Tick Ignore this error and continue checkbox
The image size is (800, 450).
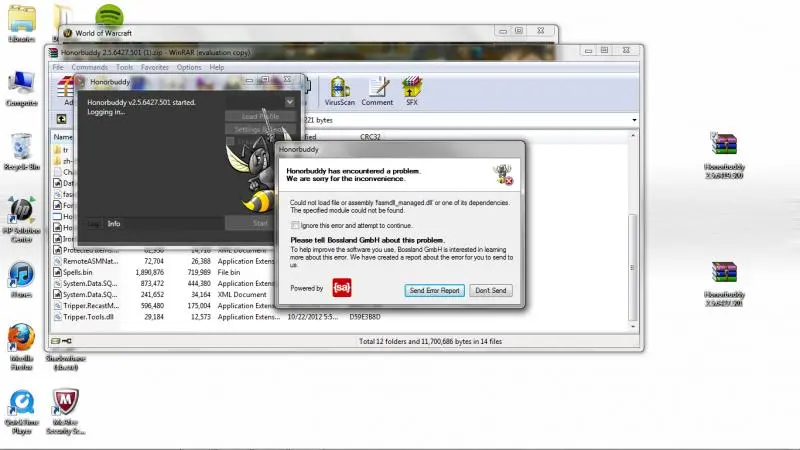pos(295,225)
